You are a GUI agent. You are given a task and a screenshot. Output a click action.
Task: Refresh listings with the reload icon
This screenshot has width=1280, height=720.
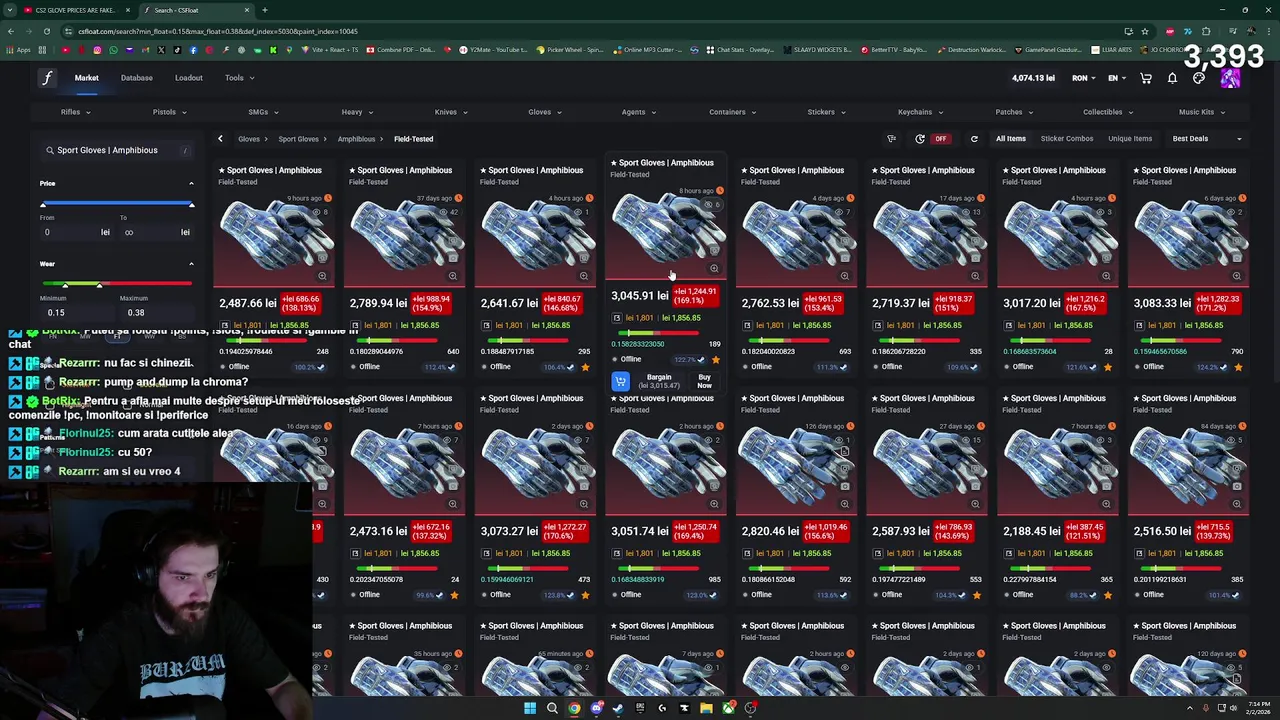pyautogui.click(x=974, y=139)
